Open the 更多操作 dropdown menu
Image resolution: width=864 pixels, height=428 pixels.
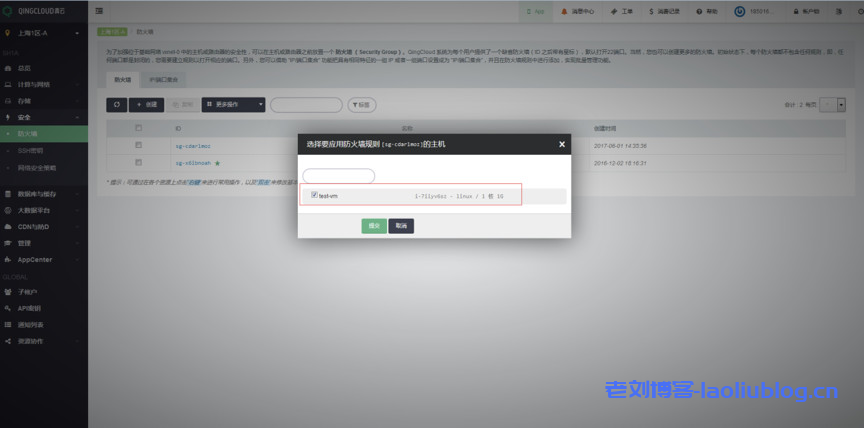[x=234, y=104]
